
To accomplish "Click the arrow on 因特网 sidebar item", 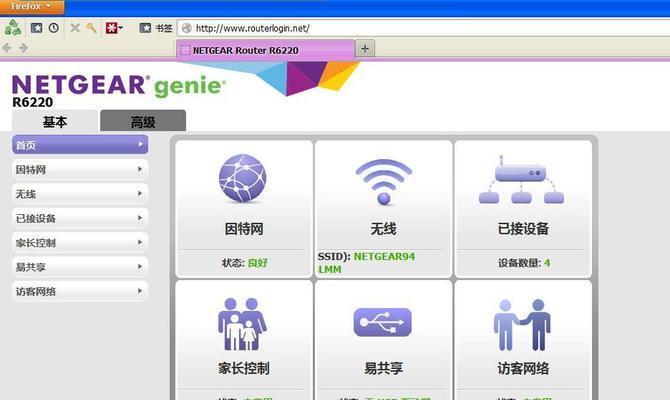I will [x=140, y=170].
